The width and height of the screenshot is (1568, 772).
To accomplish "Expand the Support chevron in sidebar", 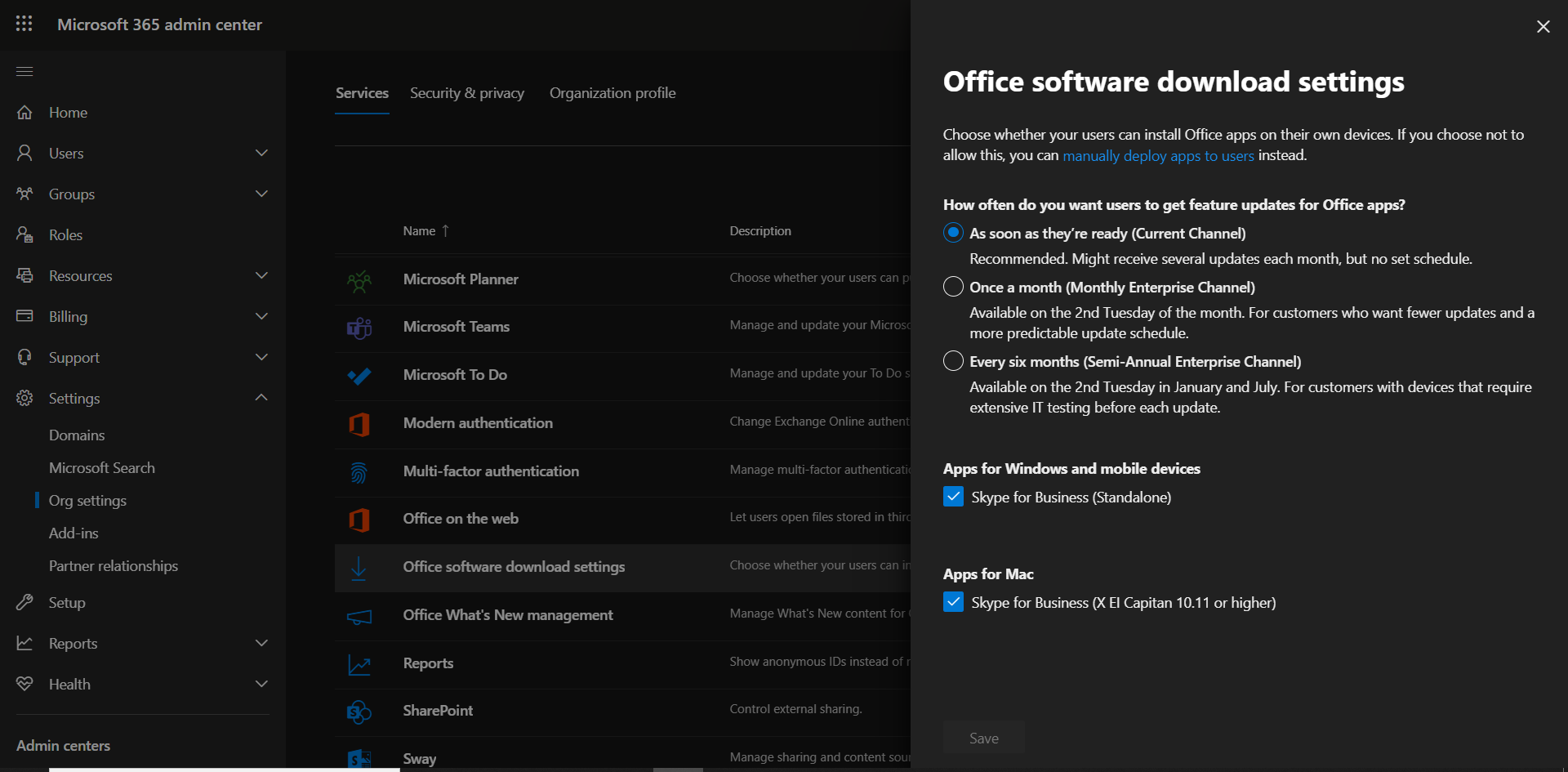I will 261,357.
